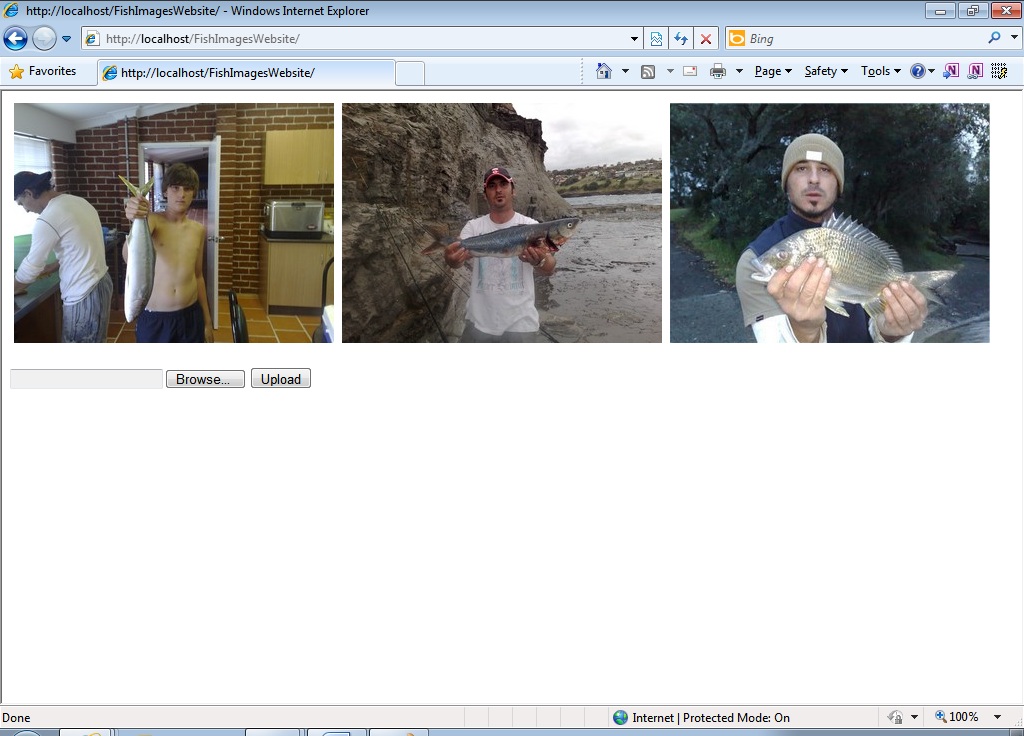Image resolution: width=1024 pixels, height=736 pixels.
Task: Click the Forward navigation arrow button
Action: tap(44, 39)
